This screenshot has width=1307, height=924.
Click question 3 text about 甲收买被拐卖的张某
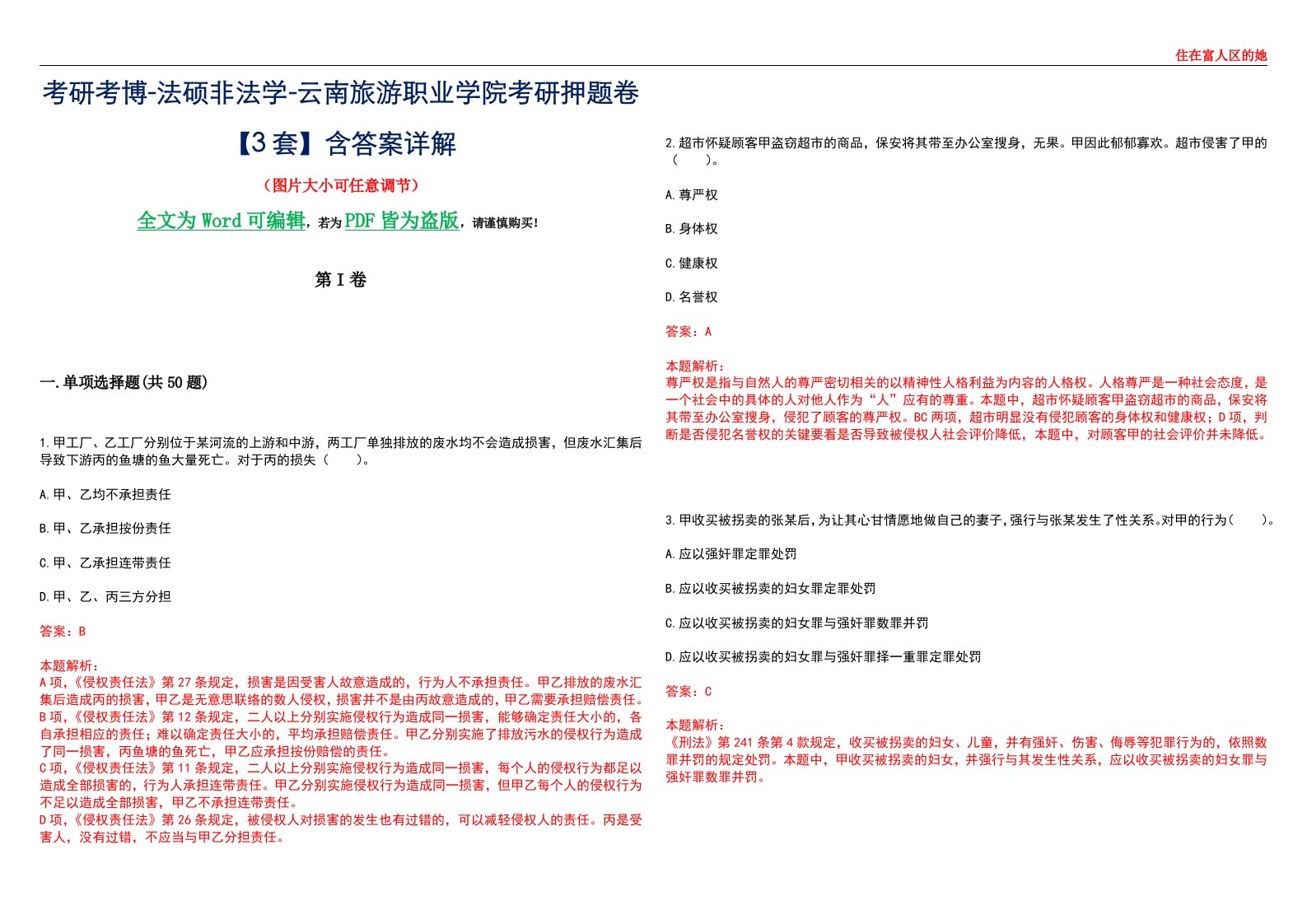970,520
